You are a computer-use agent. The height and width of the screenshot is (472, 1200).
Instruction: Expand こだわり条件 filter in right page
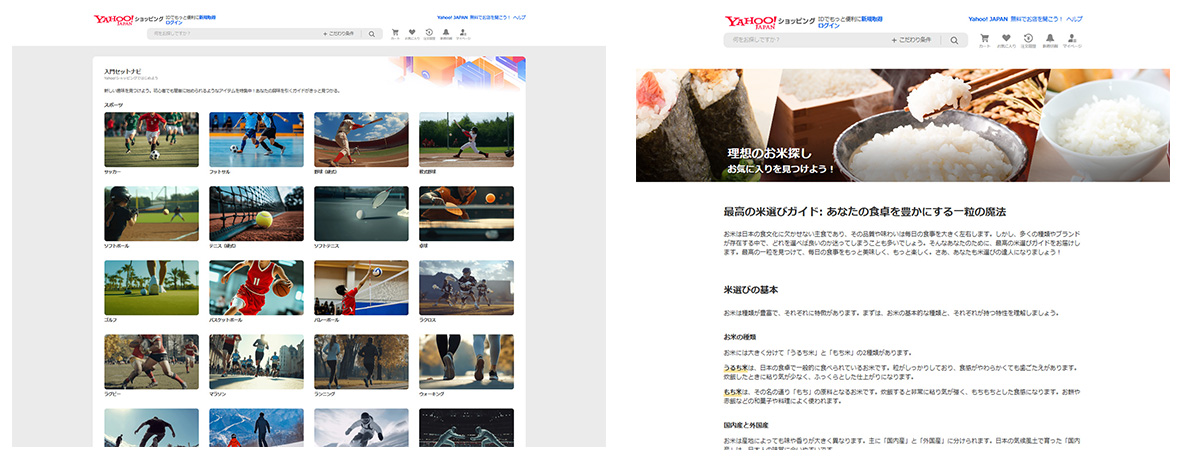point(911,40)
